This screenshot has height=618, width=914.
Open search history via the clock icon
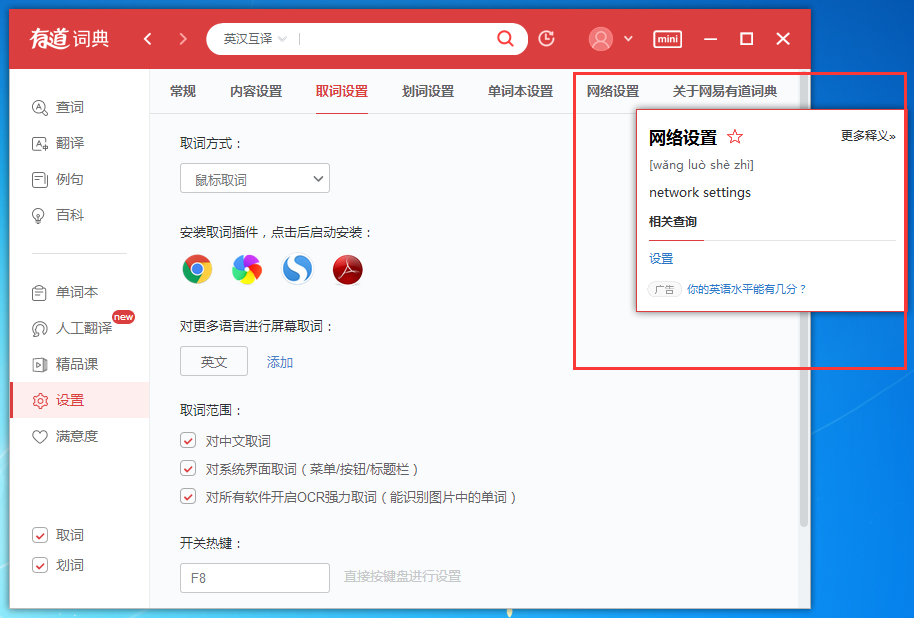coord(546,38)
